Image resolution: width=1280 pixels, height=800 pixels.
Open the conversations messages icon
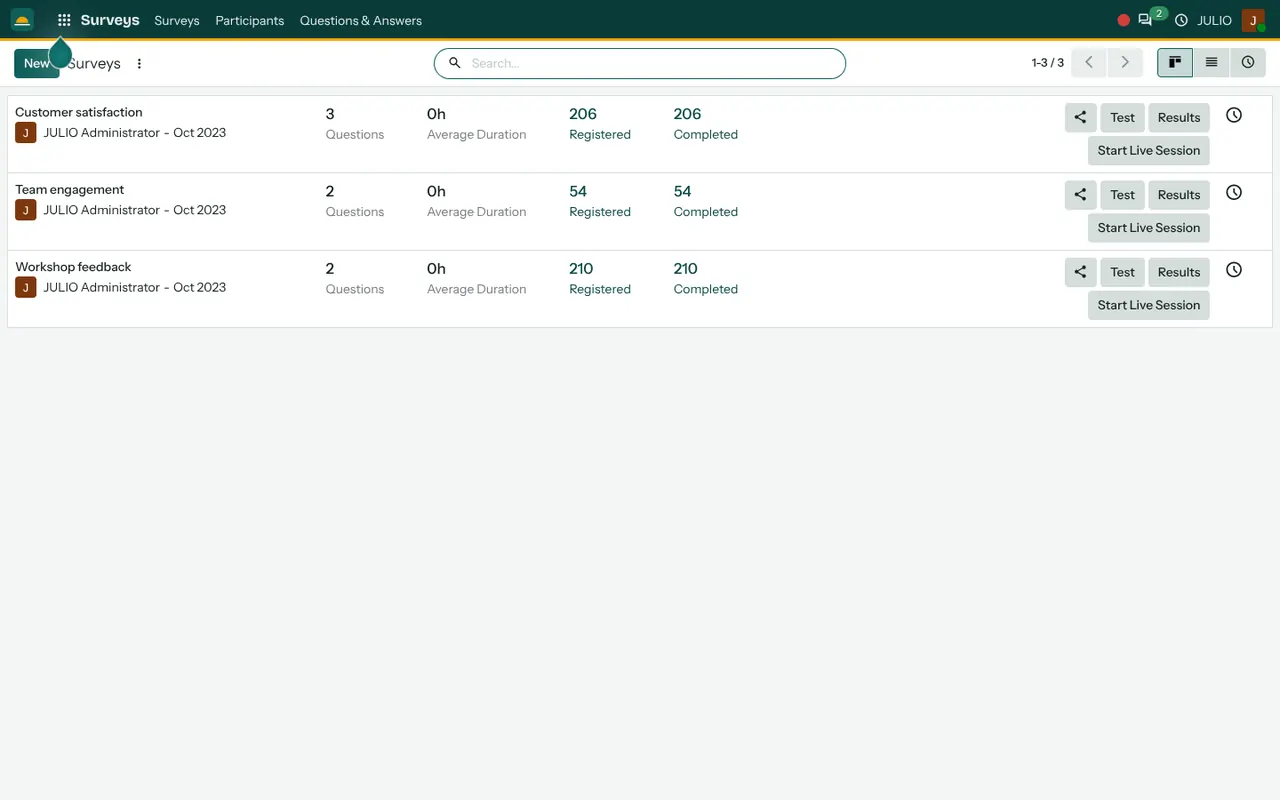pyautogui.click(x=1145, y=20)
